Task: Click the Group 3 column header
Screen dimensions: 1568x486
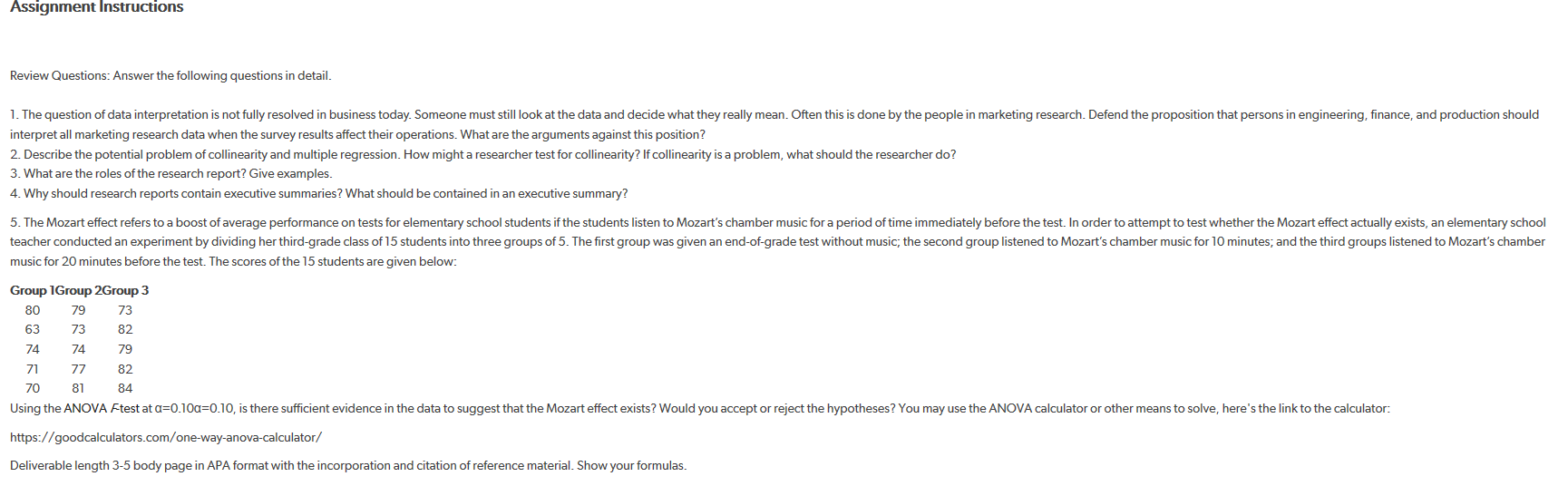Action: point(125,291)
